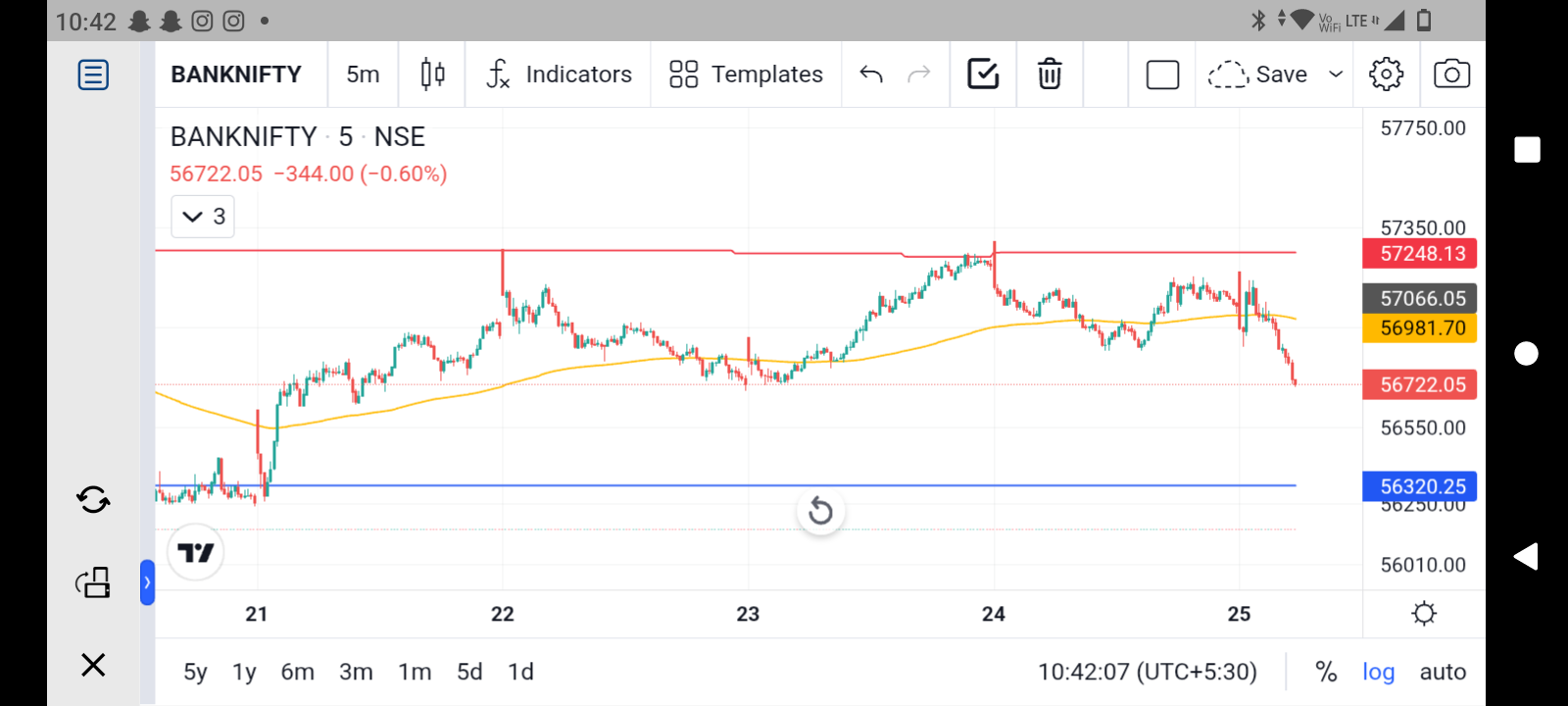Click the 57750.00 price axis label
The image size is (1568, 706).
(x=1423, y=128)
